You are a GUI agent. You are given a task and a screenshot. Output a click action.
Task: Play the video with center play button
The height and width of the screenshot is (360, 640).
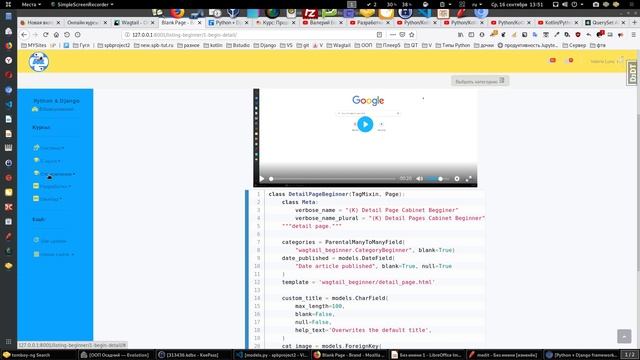coord(365,124)
